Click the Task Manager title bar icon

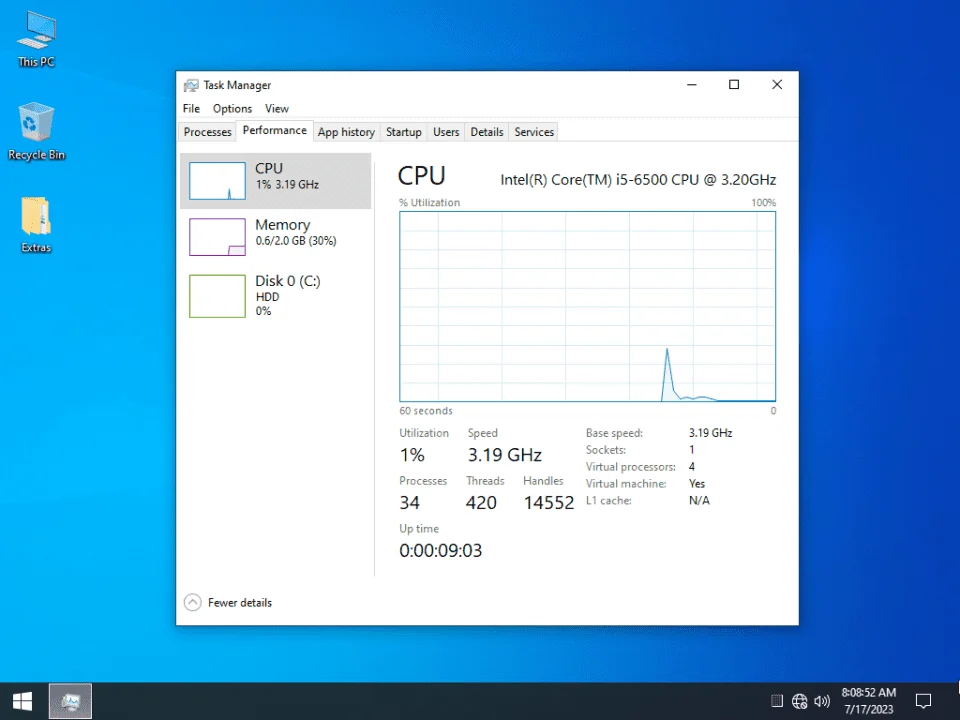(x=191, y=85)
